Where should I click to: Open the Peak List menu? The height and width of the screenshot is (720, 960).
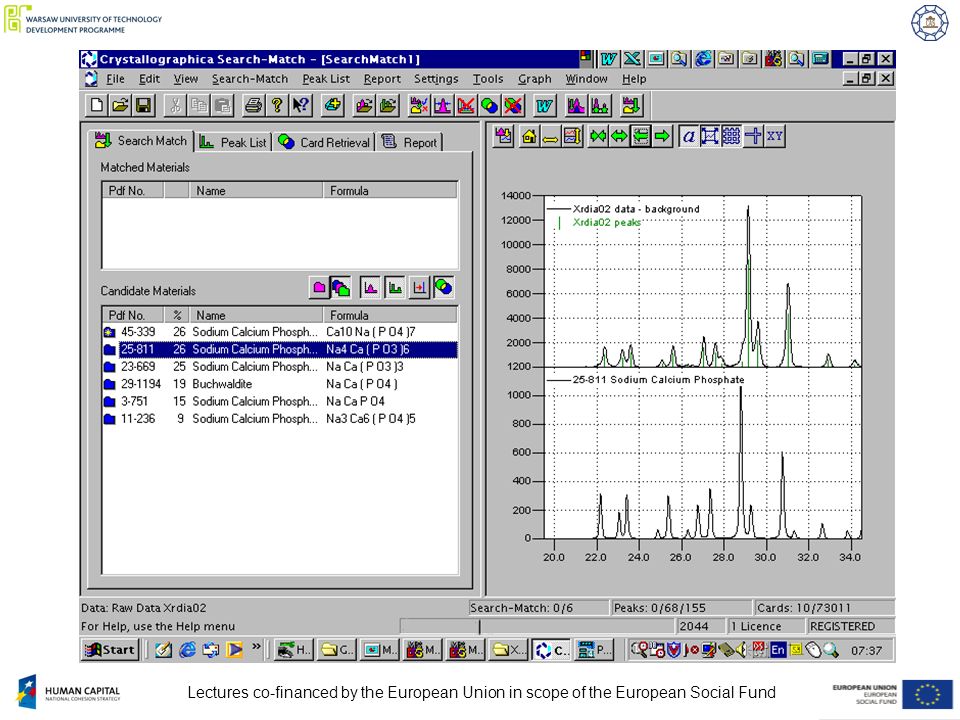coord(326,78)
